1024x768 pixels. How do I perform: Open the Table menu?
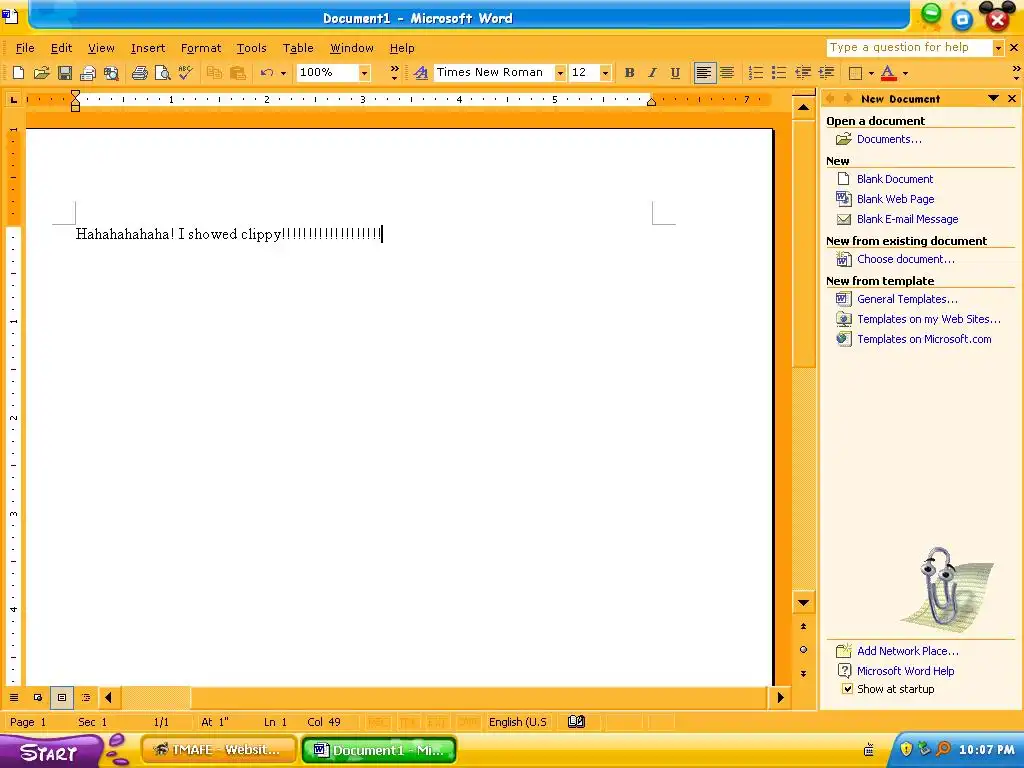click(x=298, y=48)
